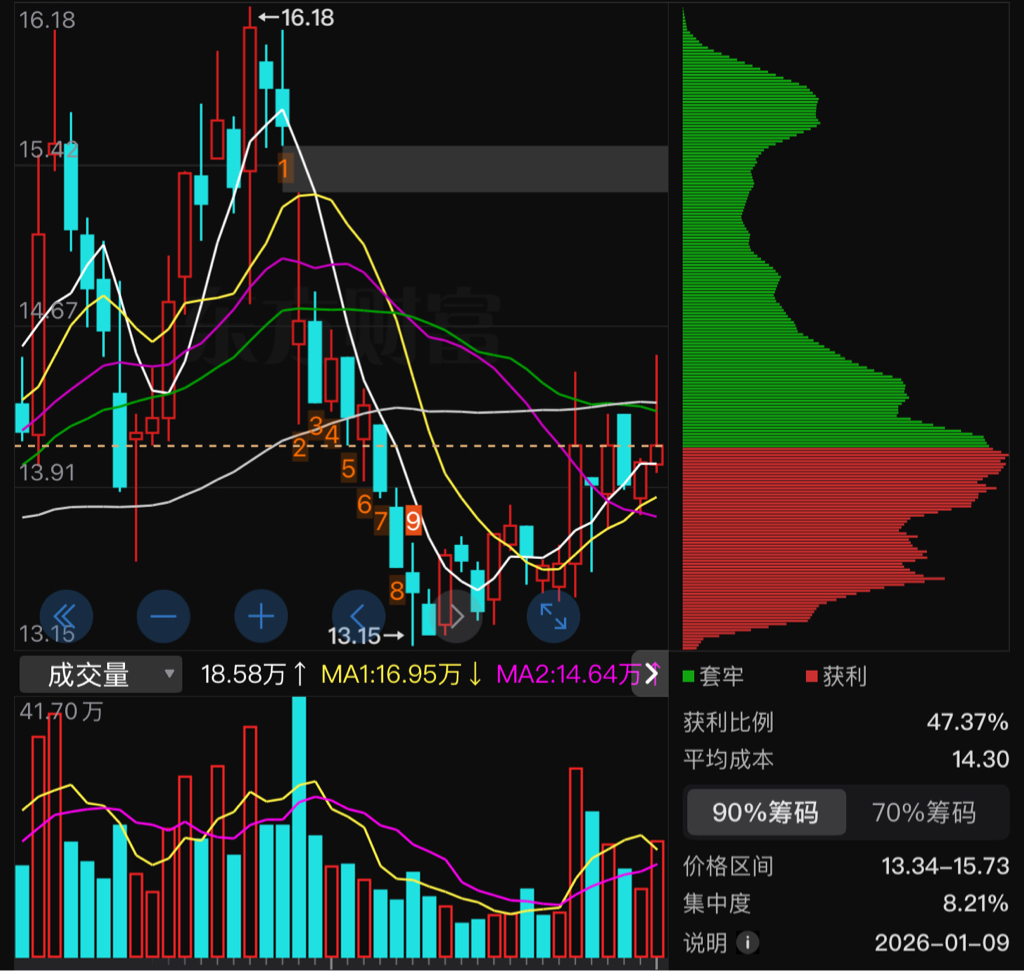
Task: Click the 说明 label
Action: [705, 942]
